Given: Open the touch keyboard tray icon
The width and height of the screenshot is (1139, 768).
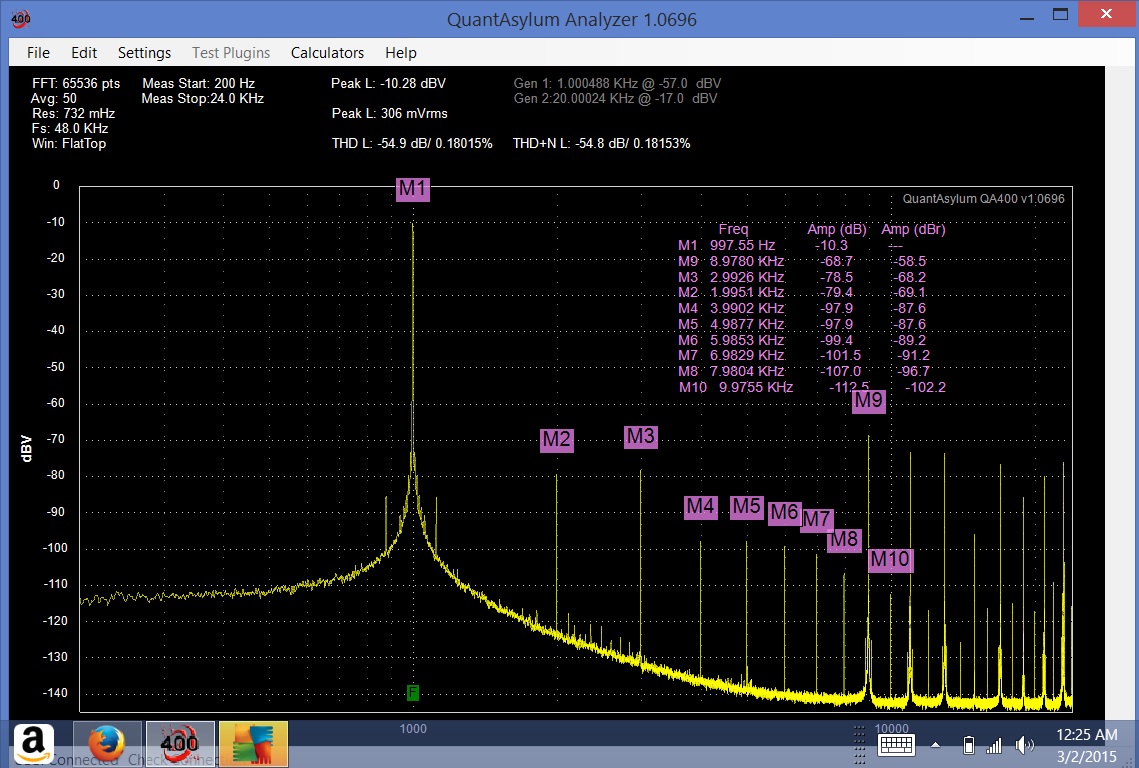Looking at the screenshot, I should click(x=896, y=745).
